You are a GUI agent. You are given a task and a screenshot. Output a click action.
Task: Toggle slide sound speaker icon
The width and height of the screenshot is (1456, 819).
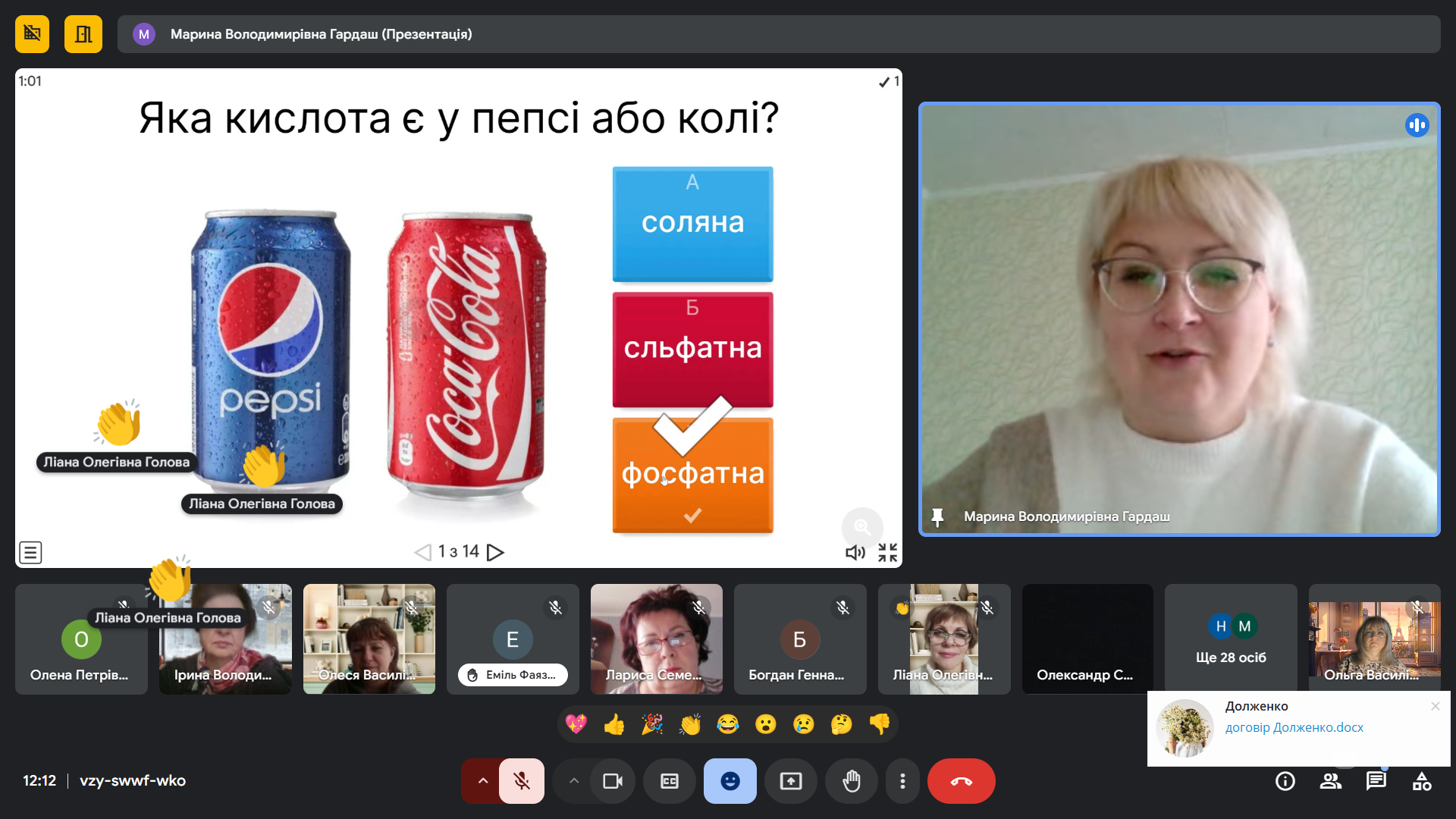[x=855, y=552]
